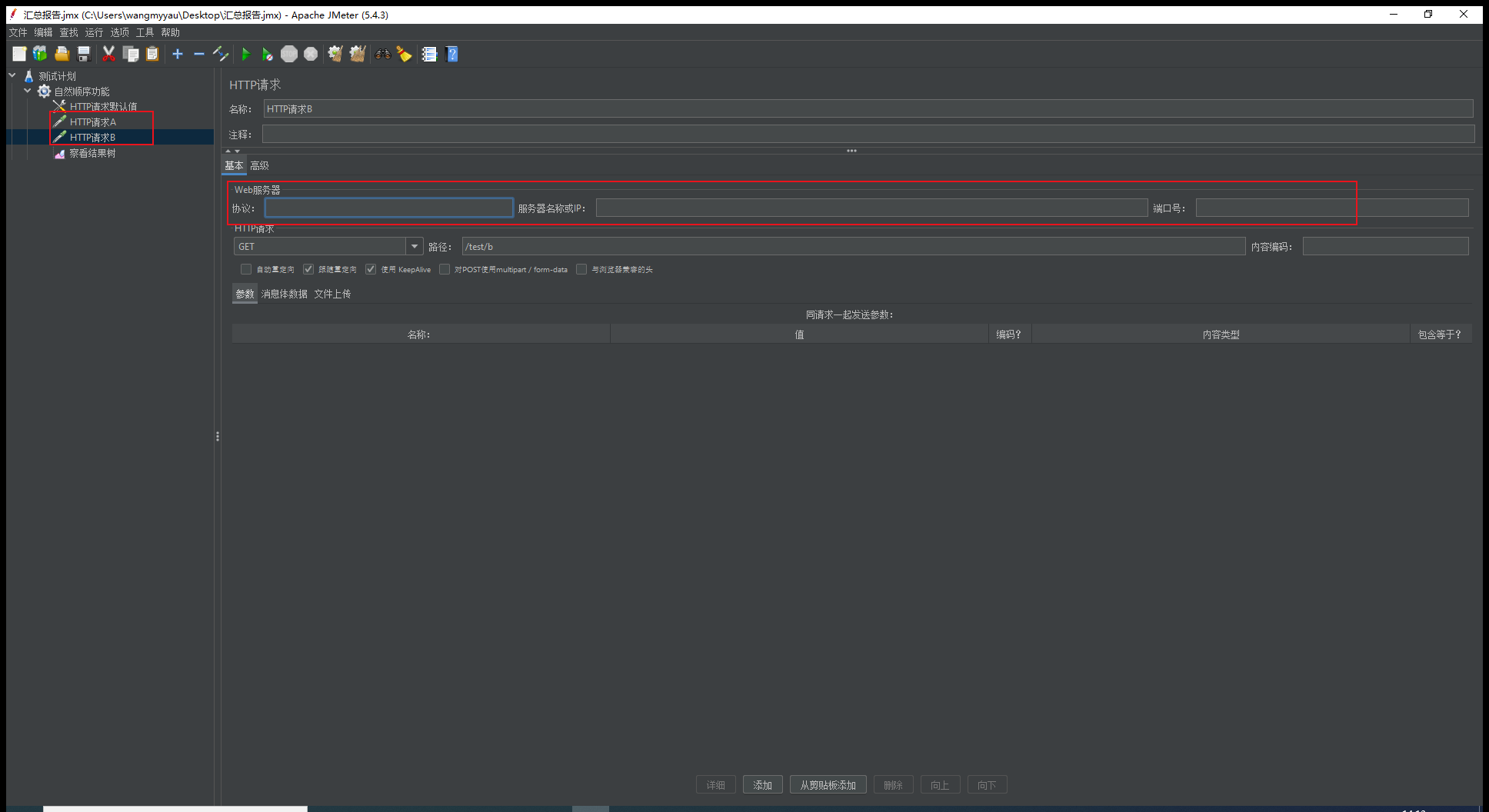Switch to the 文件上传 tab
Screen dimensions: 1489x812
pyautogui.click(x=332, y=294)
